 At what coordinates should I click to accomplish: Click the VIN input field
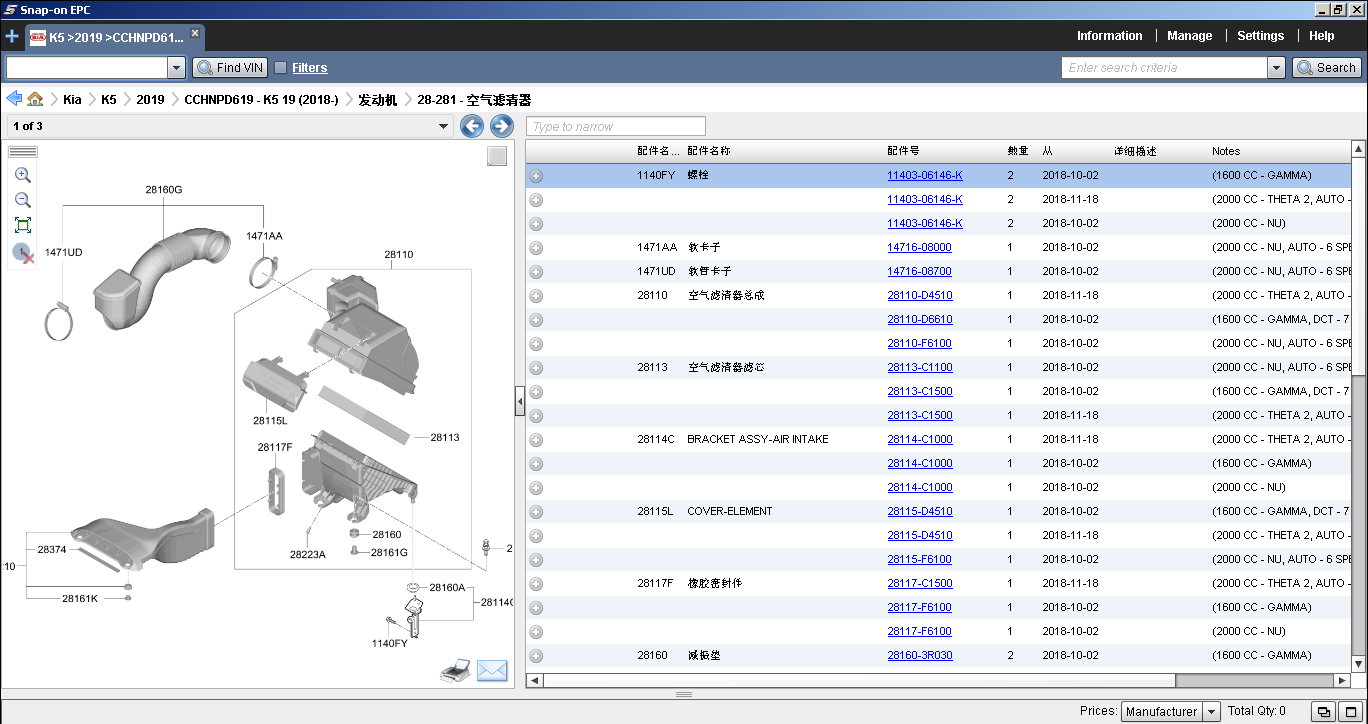(x=87, y=68)
